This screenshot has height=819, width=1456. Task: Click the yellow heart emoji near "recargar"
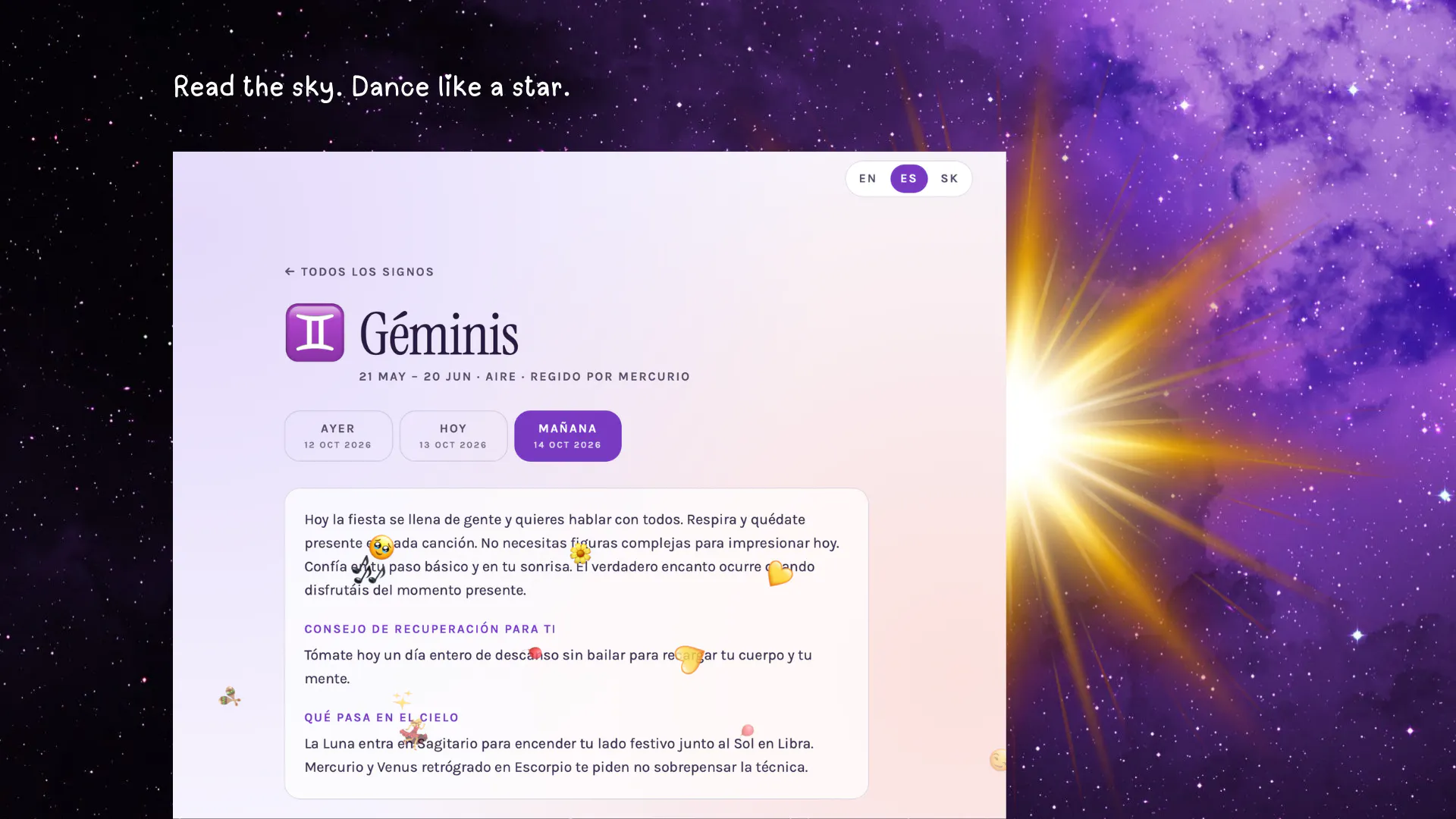tap(689, 659)
